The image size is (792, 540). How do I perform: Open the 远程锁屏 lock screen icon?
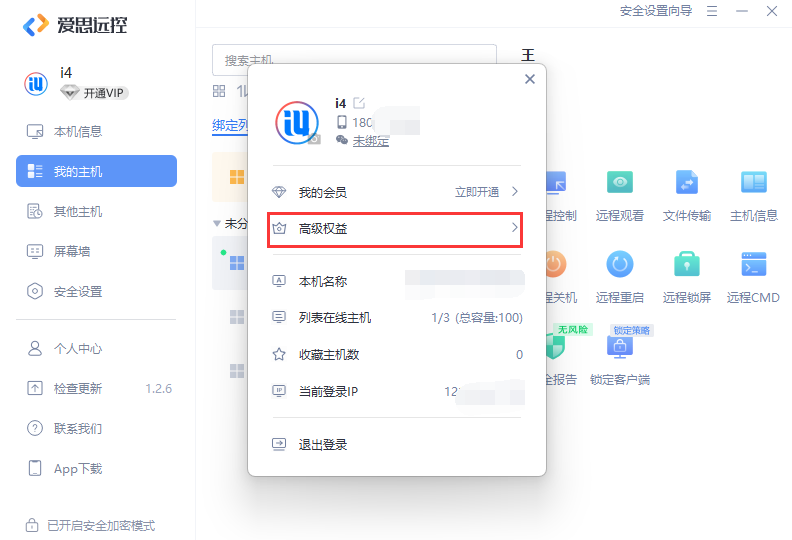point(687,265)
